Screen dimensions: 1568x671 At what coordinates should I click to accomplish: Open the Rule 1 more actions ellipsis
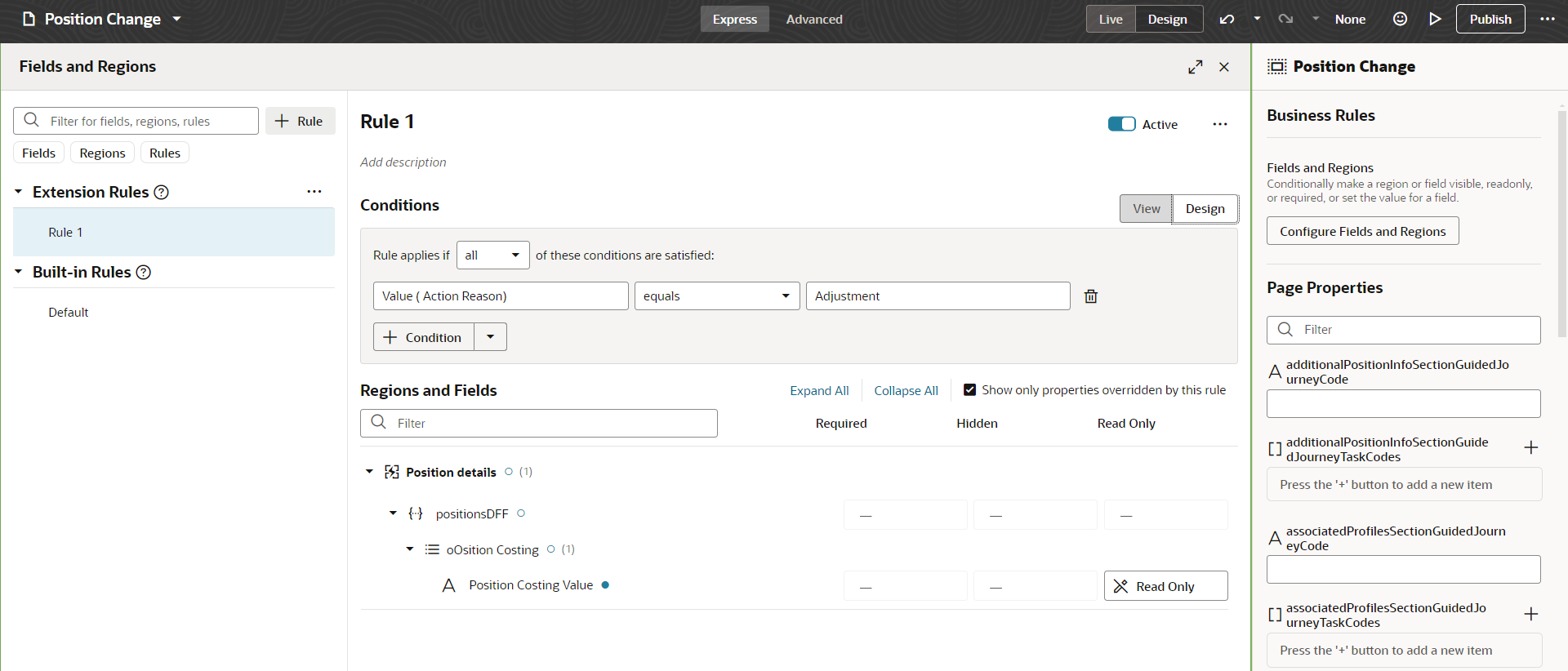(1220, 124)
